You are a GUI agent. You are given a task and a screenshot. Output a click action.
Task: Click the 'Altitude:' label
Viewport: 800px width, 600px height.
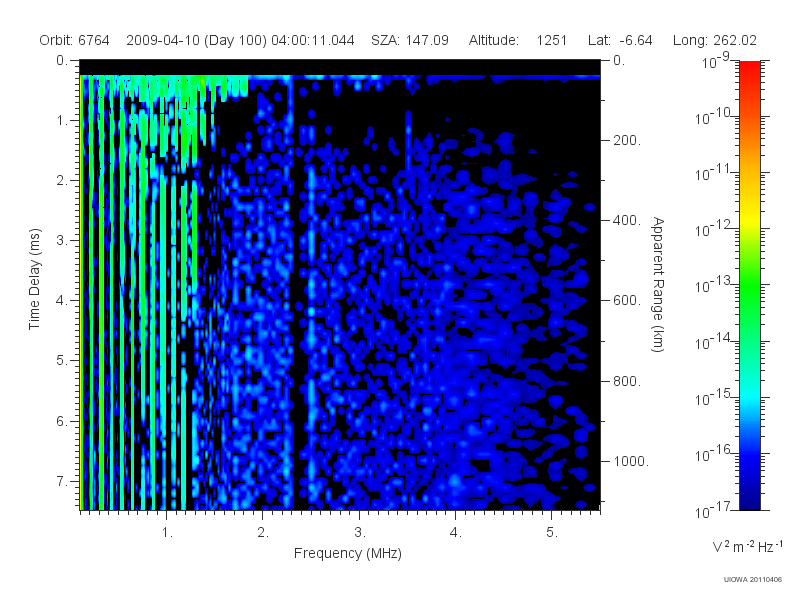click(x=494, y=40)
